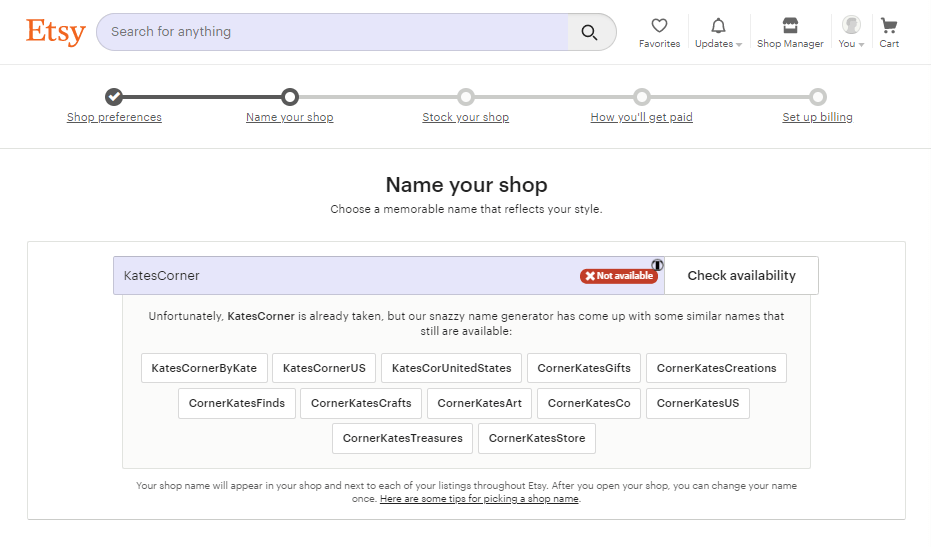Click in the Search for anything field
The image size is (931, 547).
(332, 32)
